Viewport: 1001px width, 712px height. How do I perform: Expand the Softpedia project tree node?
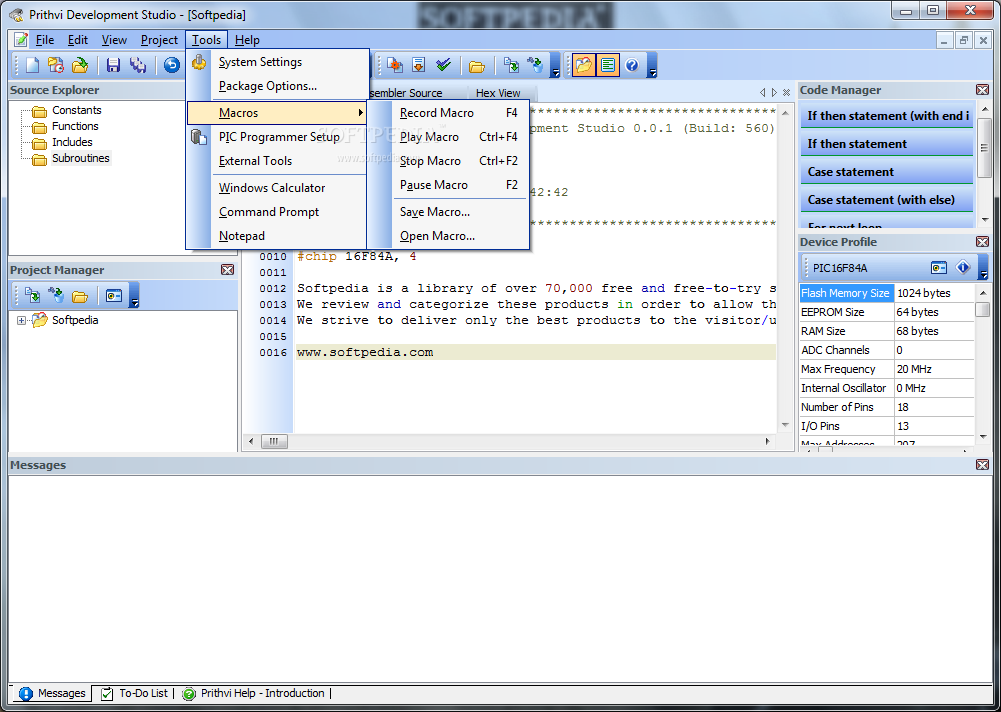pyautogui.click(x=21, y=321)
